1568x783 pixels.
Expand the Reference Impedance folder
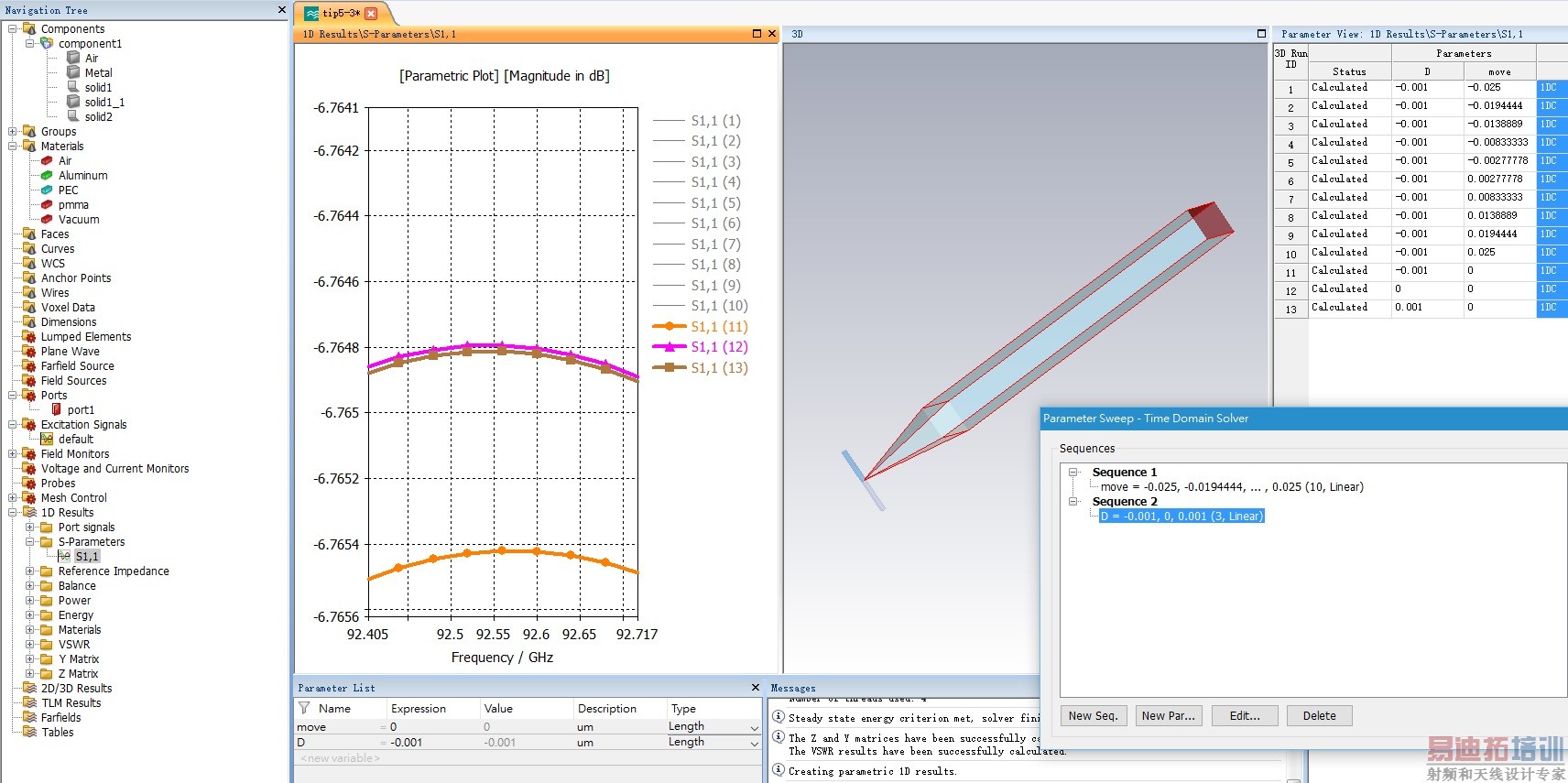tap(30, 571)
